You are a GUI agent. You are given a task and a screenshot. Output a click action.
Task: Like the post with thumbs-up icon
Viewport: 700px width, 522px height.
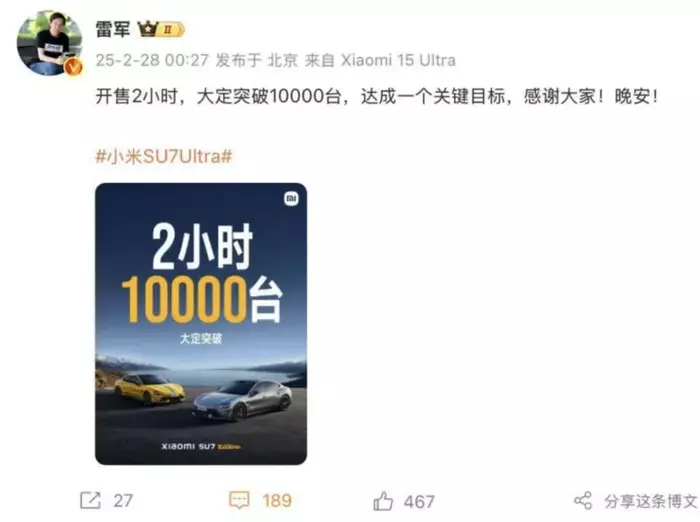tap(383, 501)
